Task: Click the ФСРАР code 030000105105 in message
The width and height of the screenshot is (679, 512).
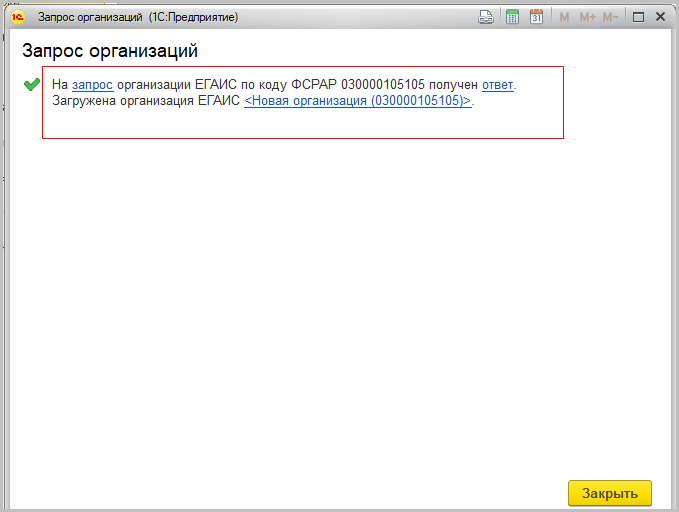Action: click(383, 84)
